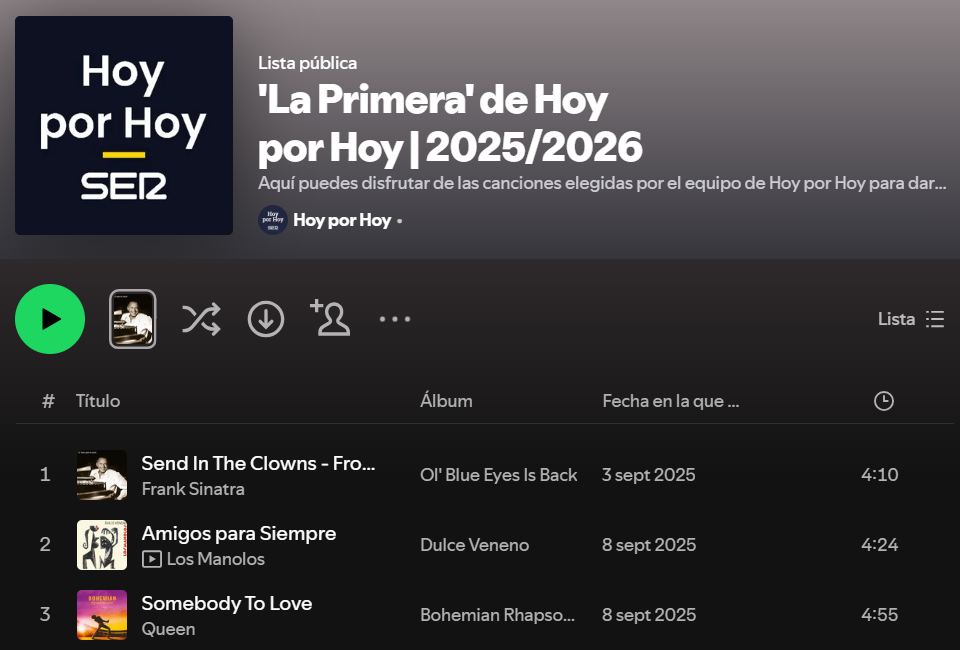Image resolution: width=960 pixels, height=650 pixels.
Task: Toggle shuffle mode for the playlist
Action: click(x=201, y=319)
